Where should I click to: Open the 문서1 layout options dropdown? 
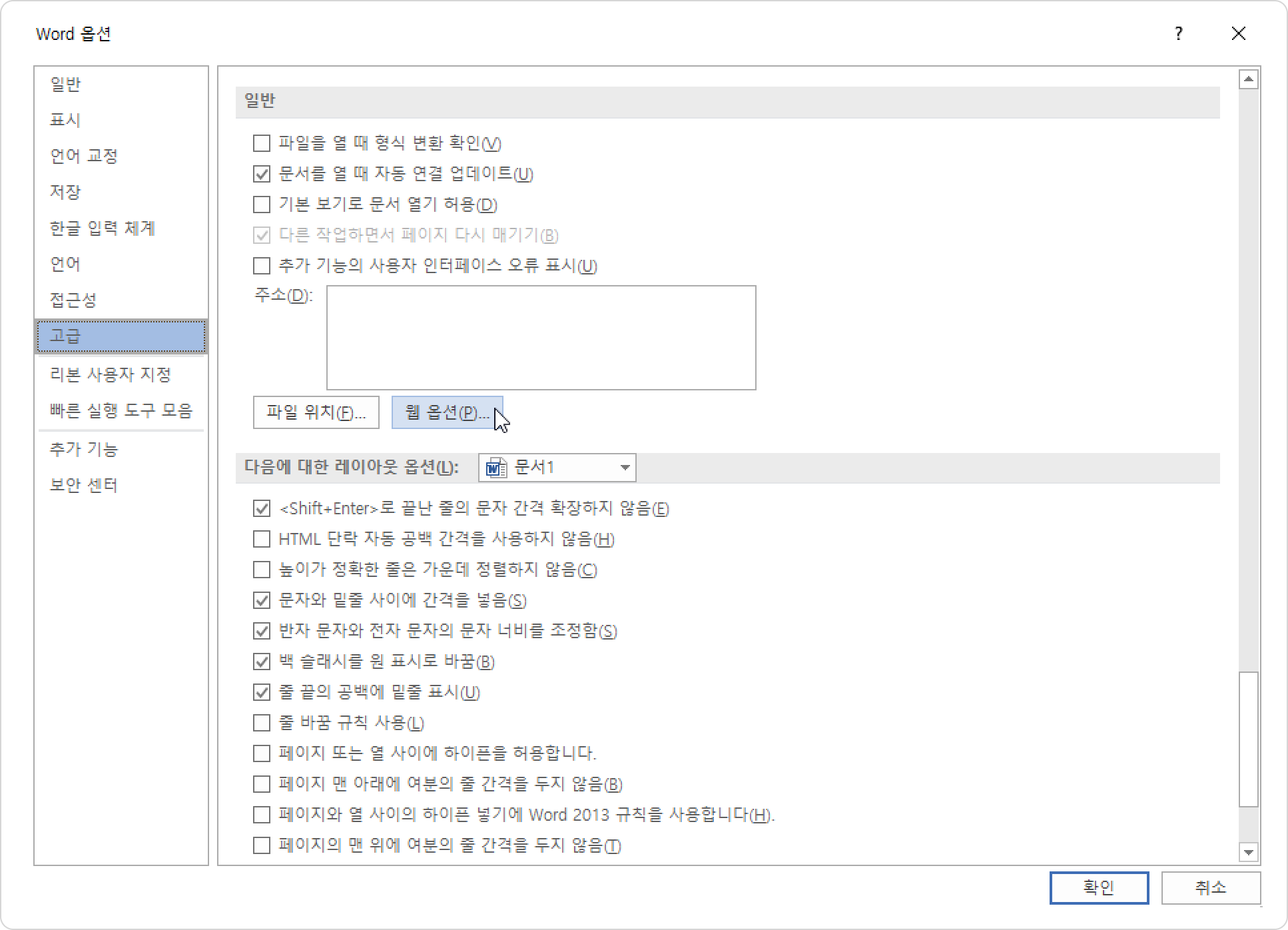(557, 468)
